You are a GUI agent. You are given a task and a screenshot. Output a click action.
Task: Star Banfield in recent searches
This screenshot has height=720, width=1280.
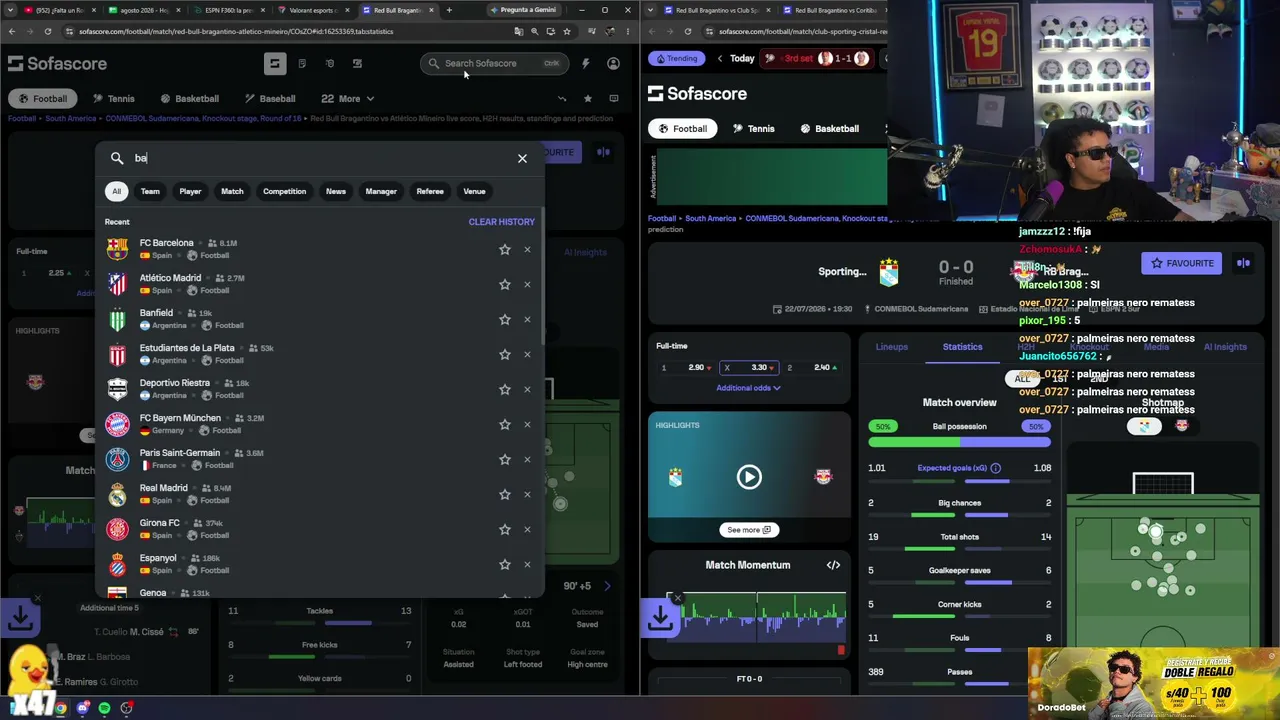click(x=505, y=319)
